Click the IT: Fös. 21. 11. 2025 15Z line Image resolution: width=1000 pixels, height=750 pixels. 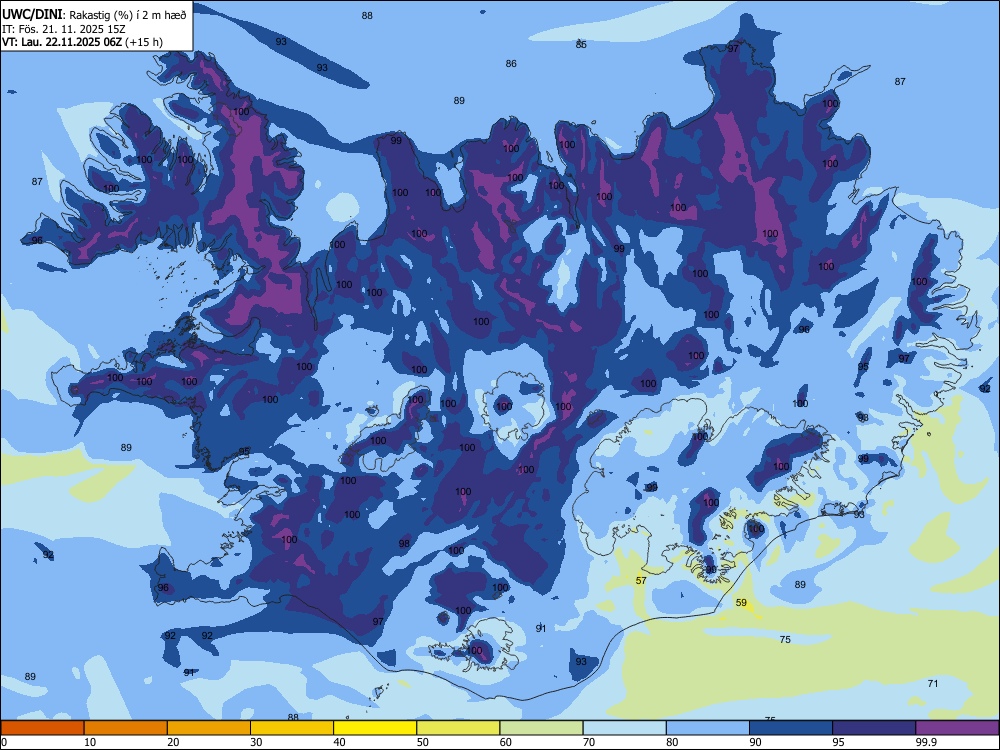(64, 29)
